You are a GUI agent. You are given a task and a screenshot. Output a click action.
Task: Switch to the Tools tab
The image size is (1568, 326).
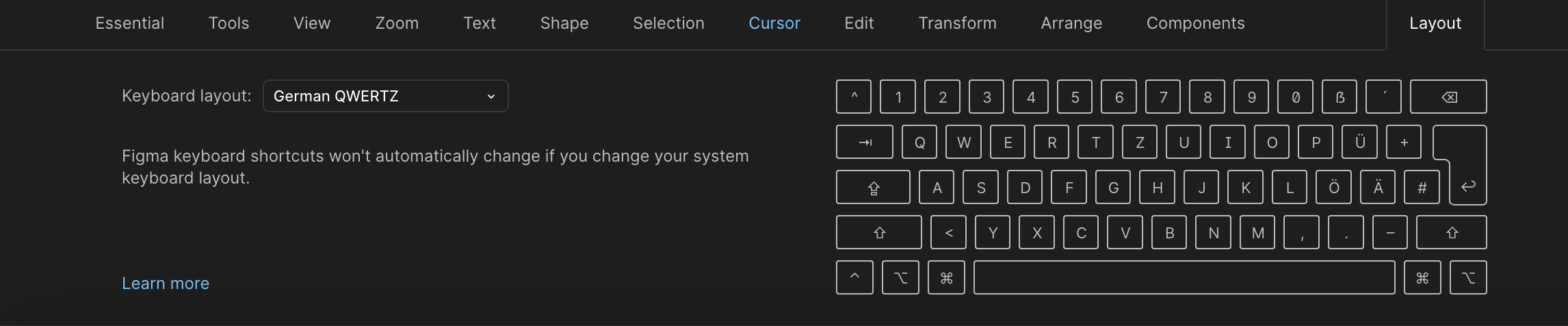[228, 23]
